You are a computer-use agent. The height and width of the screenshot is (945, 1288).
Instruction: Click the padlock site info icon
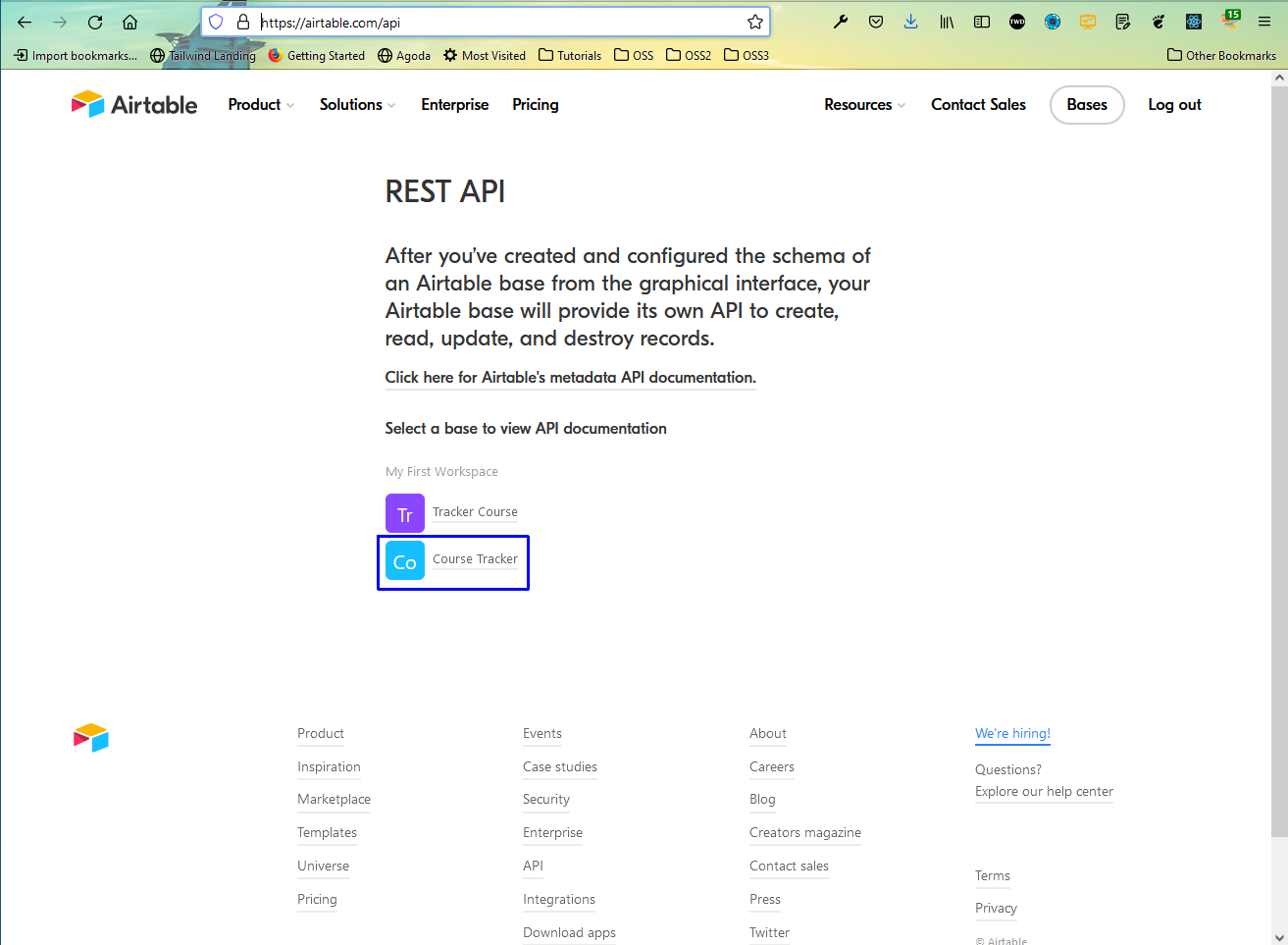point(243,22)
